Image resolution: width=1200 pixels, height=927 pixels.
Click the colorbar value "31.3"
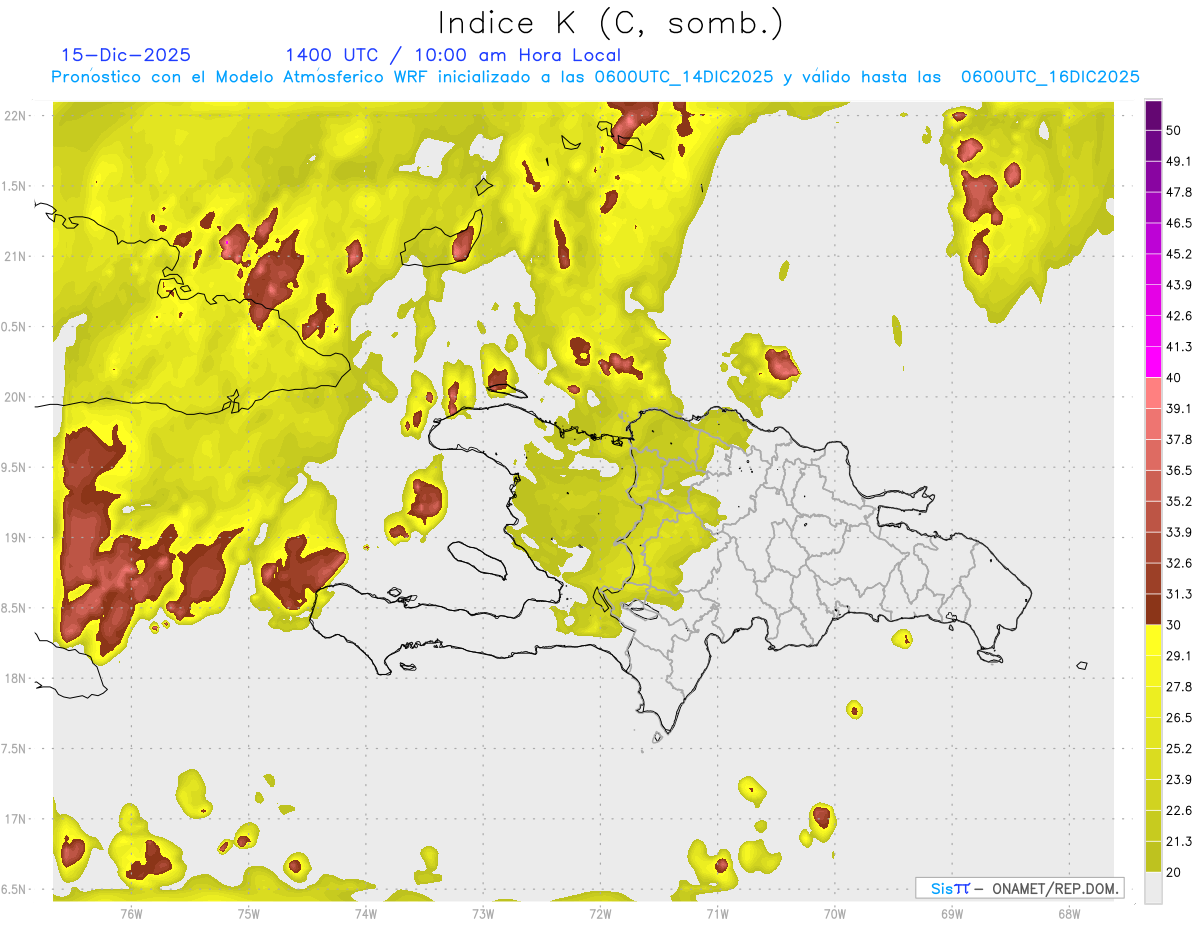coord(1180,594)
